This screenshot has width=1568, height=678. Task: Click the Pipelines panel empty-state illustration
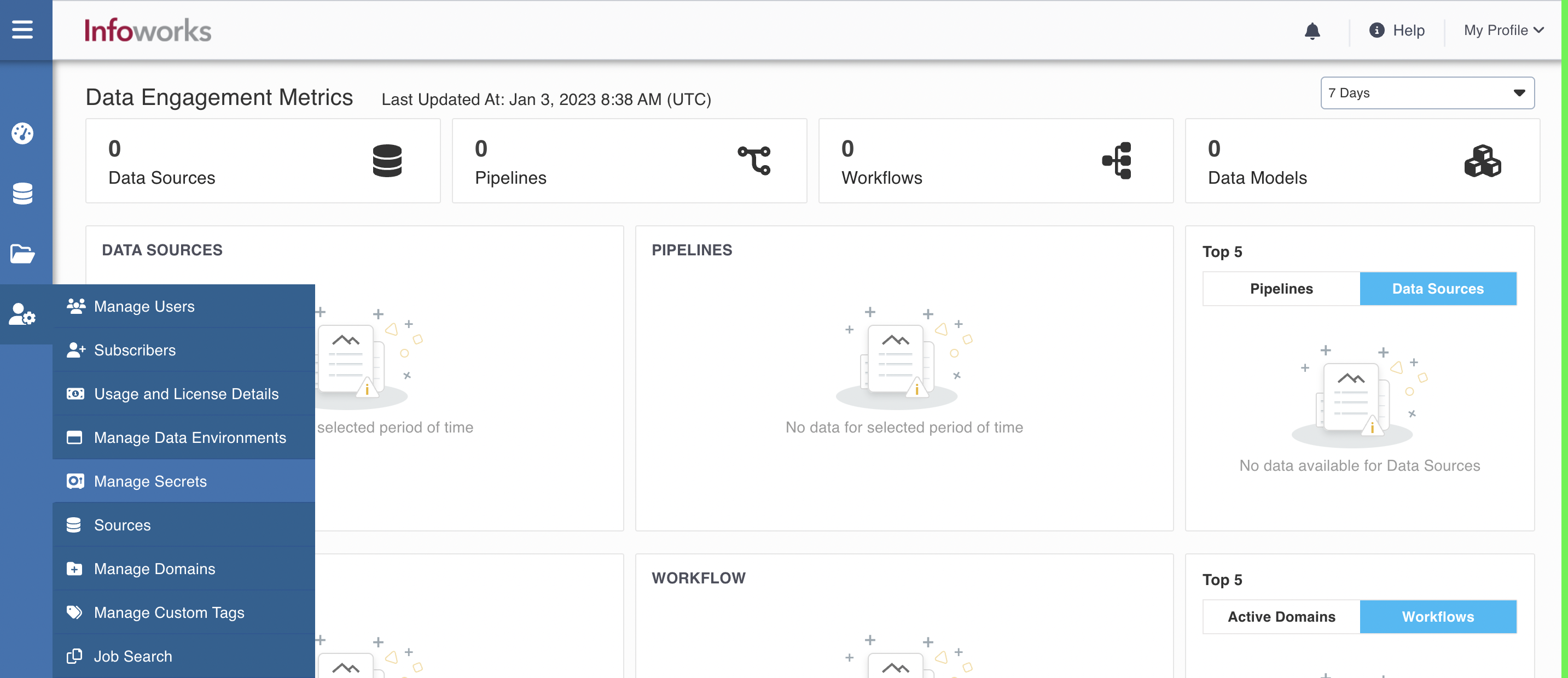[x=904, y=358]
